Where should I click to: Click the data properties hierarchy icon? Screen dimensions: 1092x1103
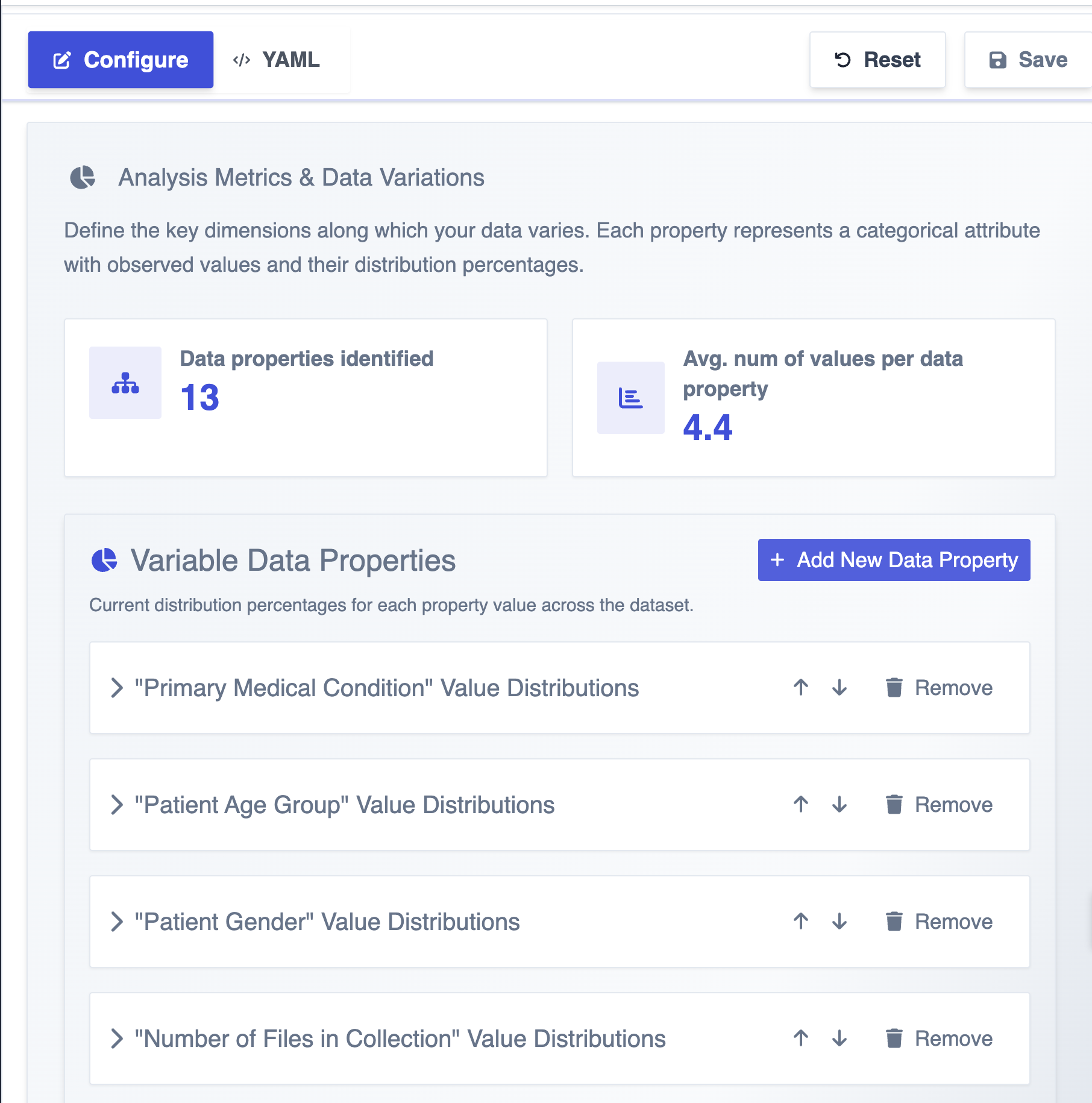pos(125,383)
